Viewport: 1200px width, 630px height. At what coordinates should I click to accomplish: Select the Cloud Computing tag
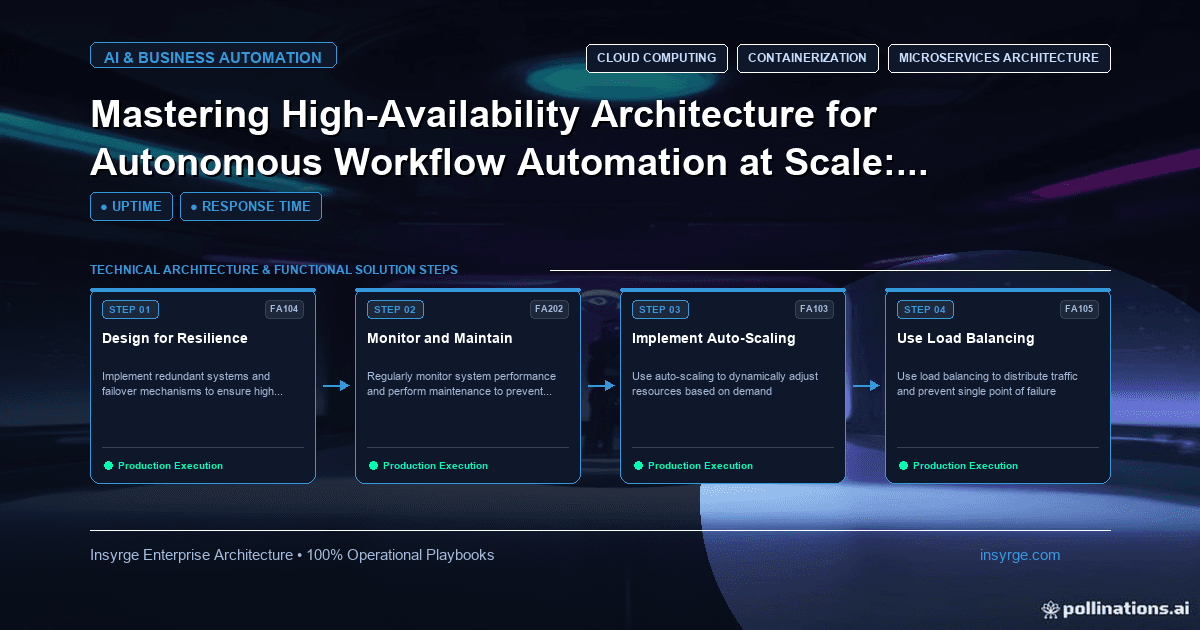(656, 58)
